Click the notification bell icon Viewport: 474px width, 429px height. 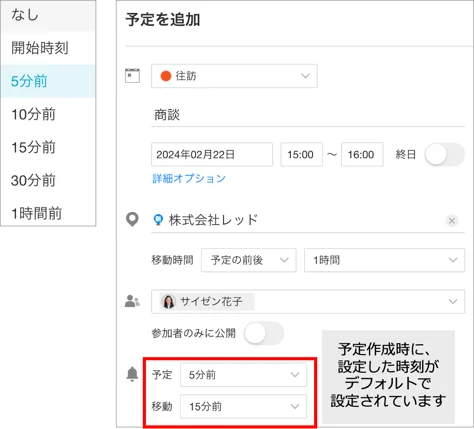coord(132,374)
